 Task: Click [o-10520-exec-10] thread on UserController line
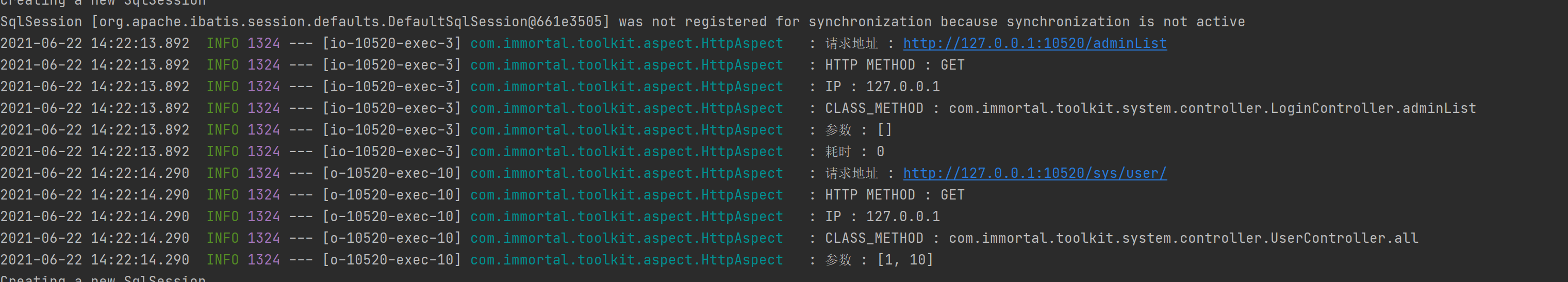pyautogui.click(x=391, y=238)
